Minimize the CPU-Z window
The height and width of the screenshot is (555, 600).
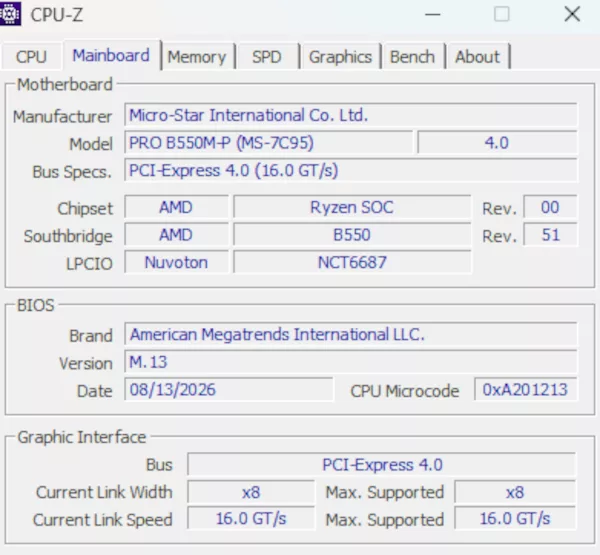[433, 15]
